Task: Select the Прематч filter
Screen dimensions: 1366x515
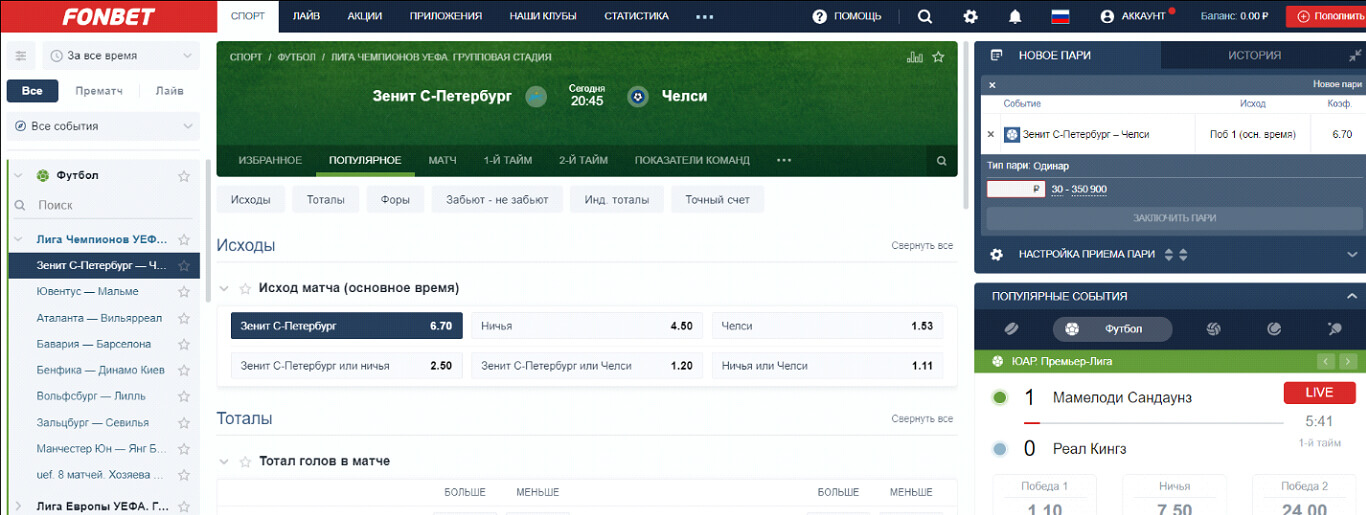Action: tap(99, 91)
